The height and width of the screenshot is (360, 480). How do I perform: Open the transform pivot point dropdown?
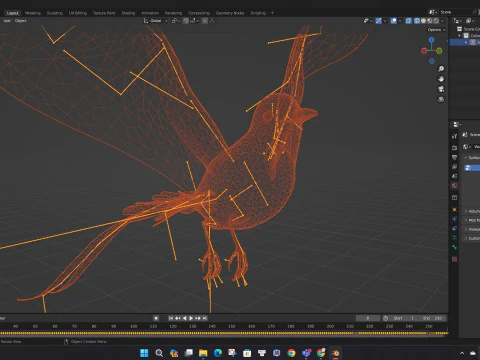175,21
